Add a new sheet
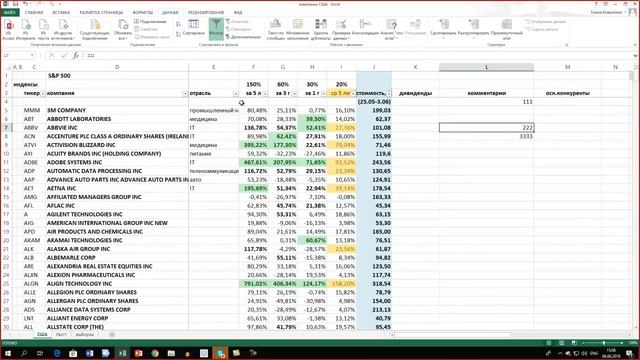Image resolution: width=640 pixels, height=360 pixels. tap(111, 335)
